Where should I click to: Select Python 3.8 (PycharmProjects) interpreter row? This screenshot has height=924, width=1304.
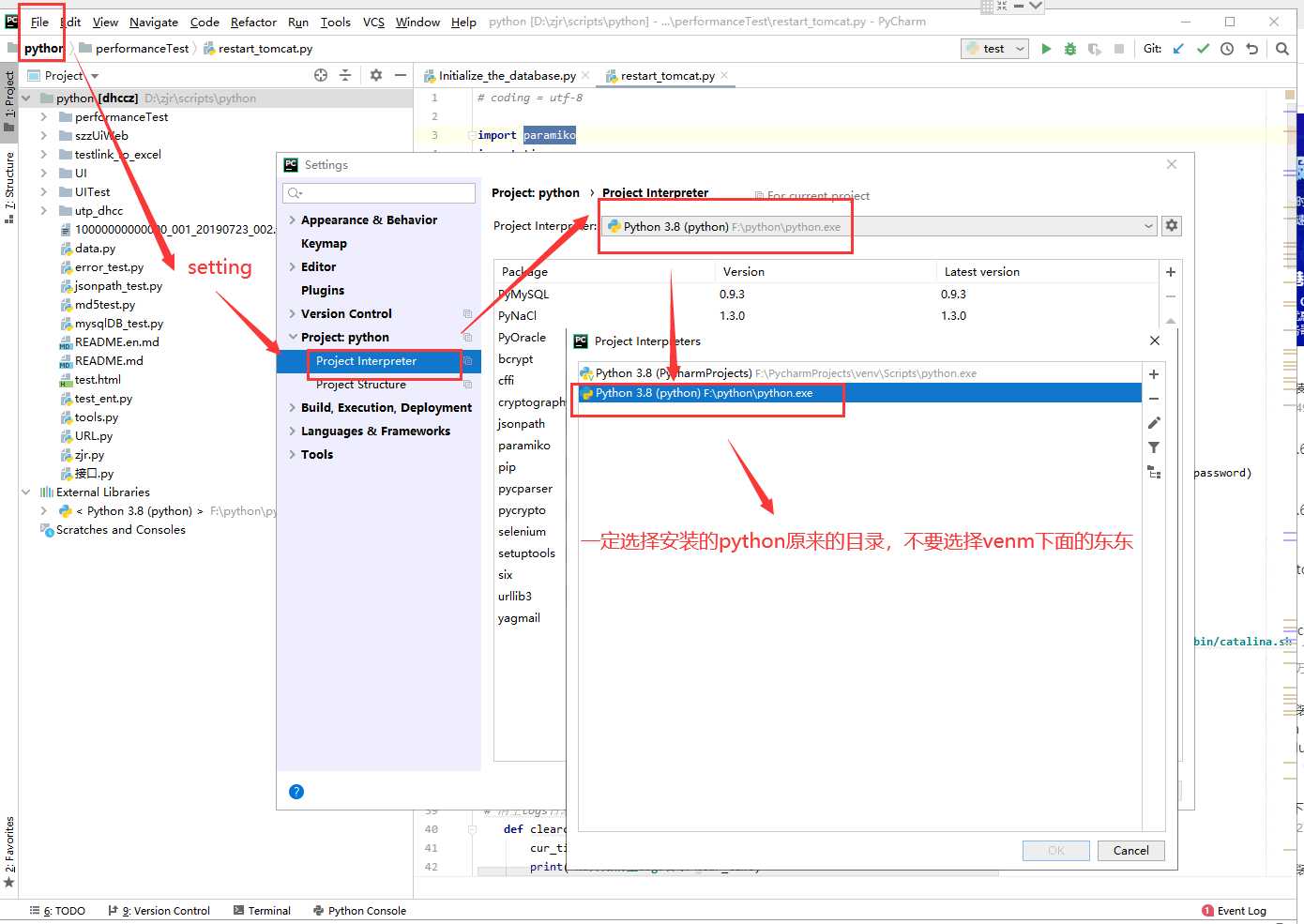click(x=858, y=373)
